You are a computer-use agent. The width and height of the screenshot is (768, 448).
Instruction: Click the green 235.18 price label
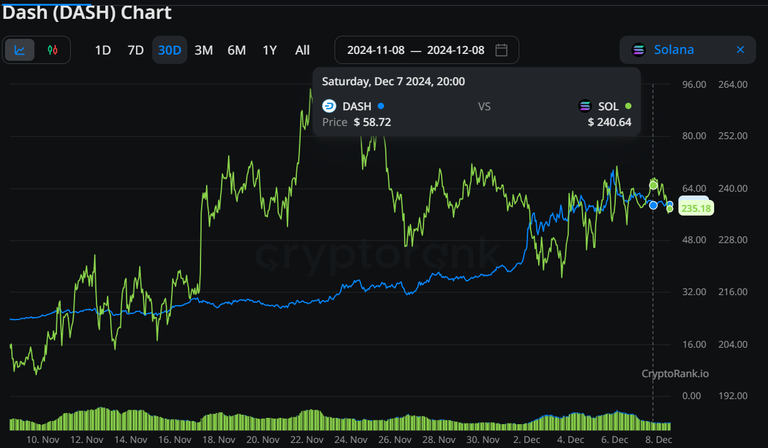click(696, 208)
